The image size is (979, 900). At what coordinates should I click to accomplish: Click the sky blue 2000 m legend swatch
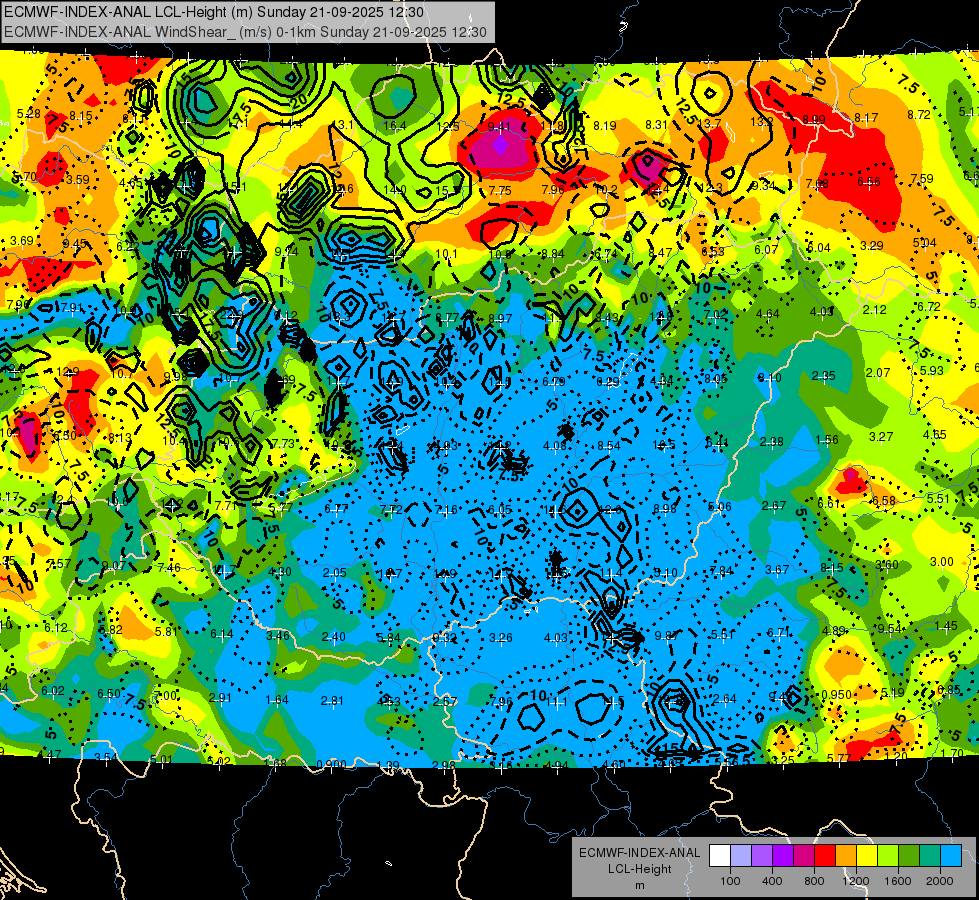951,855
